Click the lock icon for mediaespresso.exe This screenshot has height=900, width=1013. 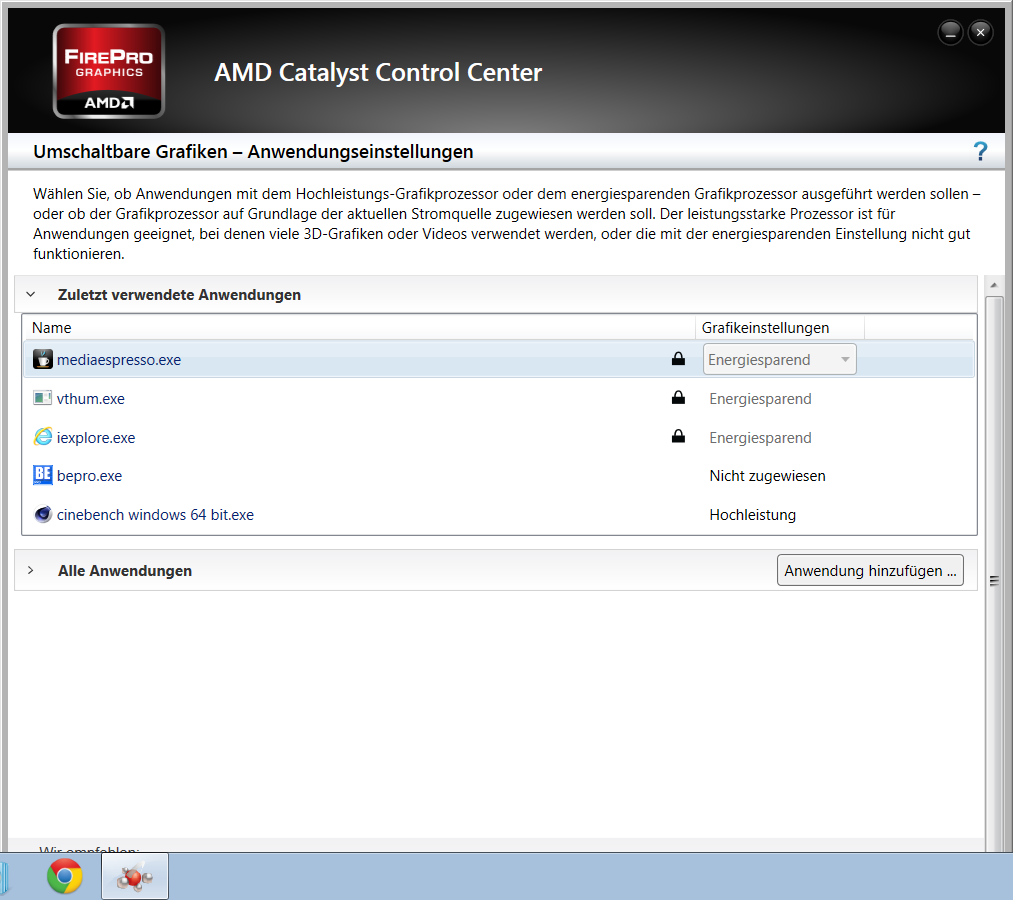coord(678,359)
